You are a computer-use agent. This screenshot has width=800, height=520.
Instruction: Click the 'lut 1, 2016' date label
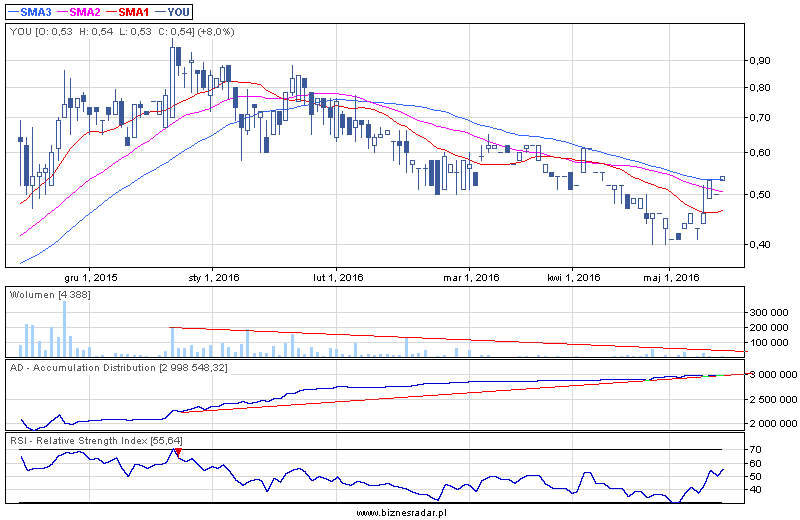(339, 277)
